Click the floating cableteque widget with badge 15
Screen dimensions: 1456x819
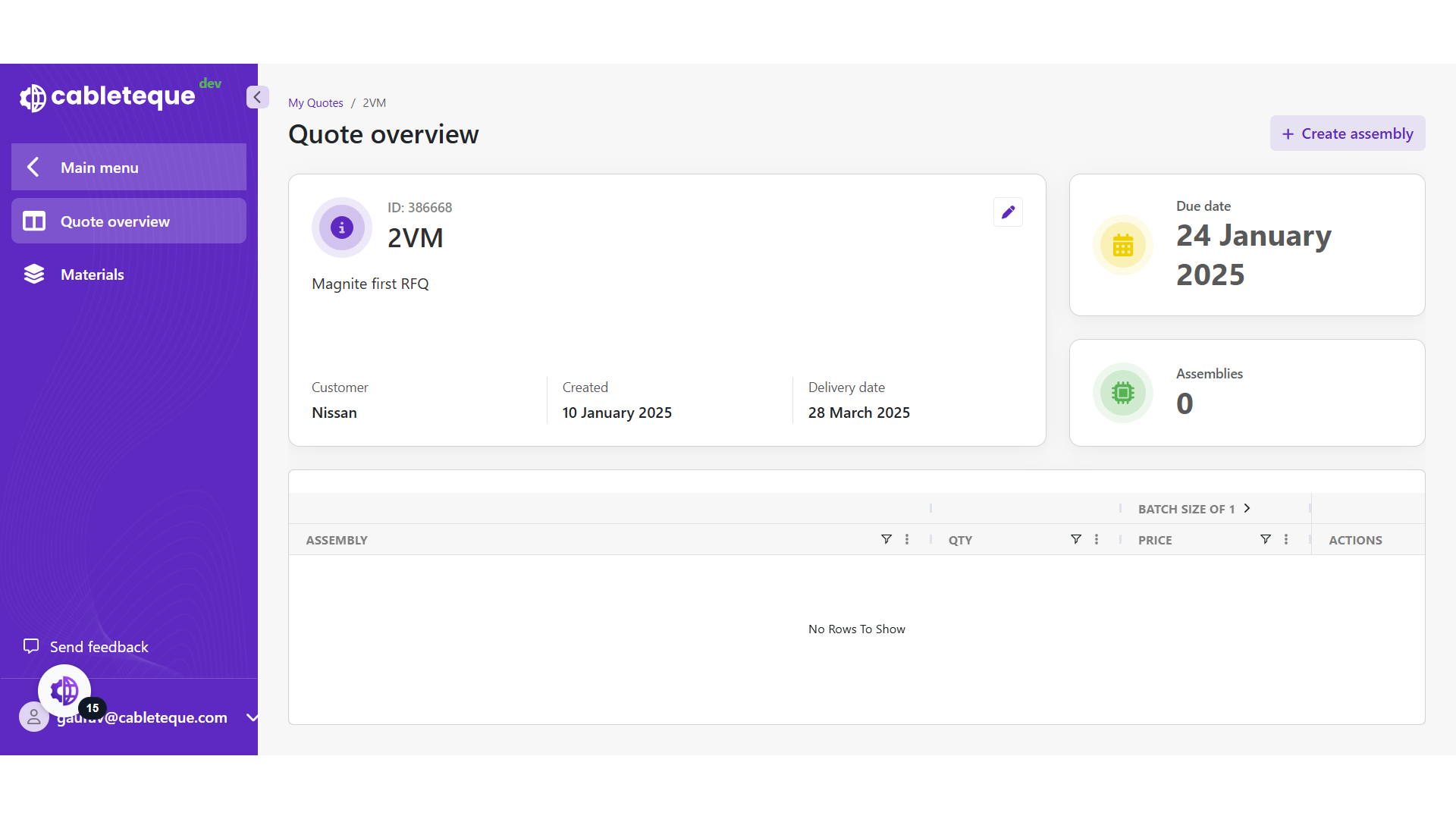point(65,691)
